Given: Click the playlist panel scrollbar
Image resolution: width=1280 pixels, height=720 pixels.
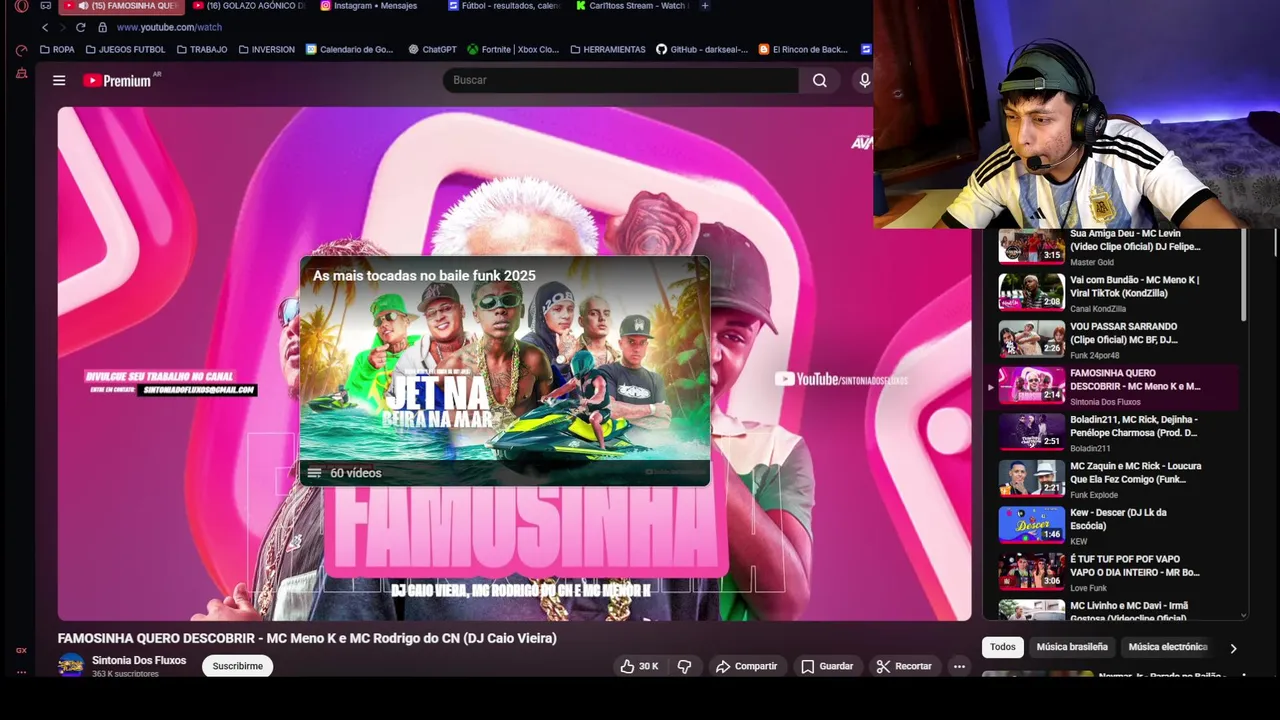Looking at the screenshot, I should 1244,276.
